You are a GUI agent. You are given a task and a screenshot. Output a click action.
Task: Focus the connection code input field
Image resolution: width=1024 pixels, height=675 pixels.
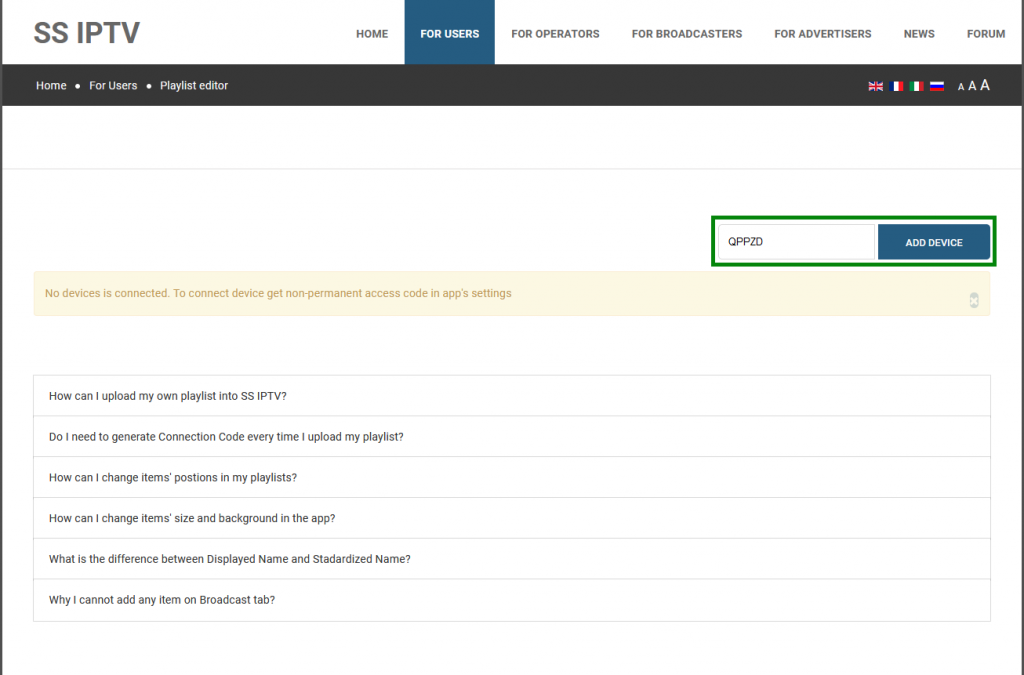coord(796,242)
